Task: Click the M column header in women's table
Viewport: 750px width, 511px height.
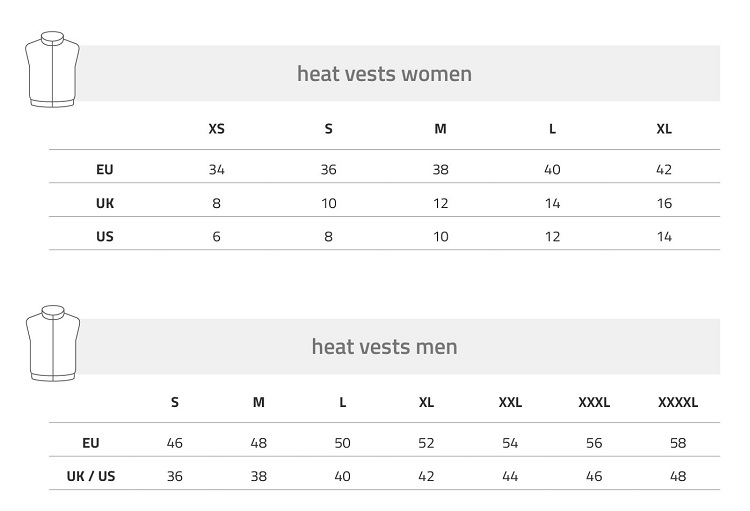Action: pyautogui.click(x=440, y=129)
